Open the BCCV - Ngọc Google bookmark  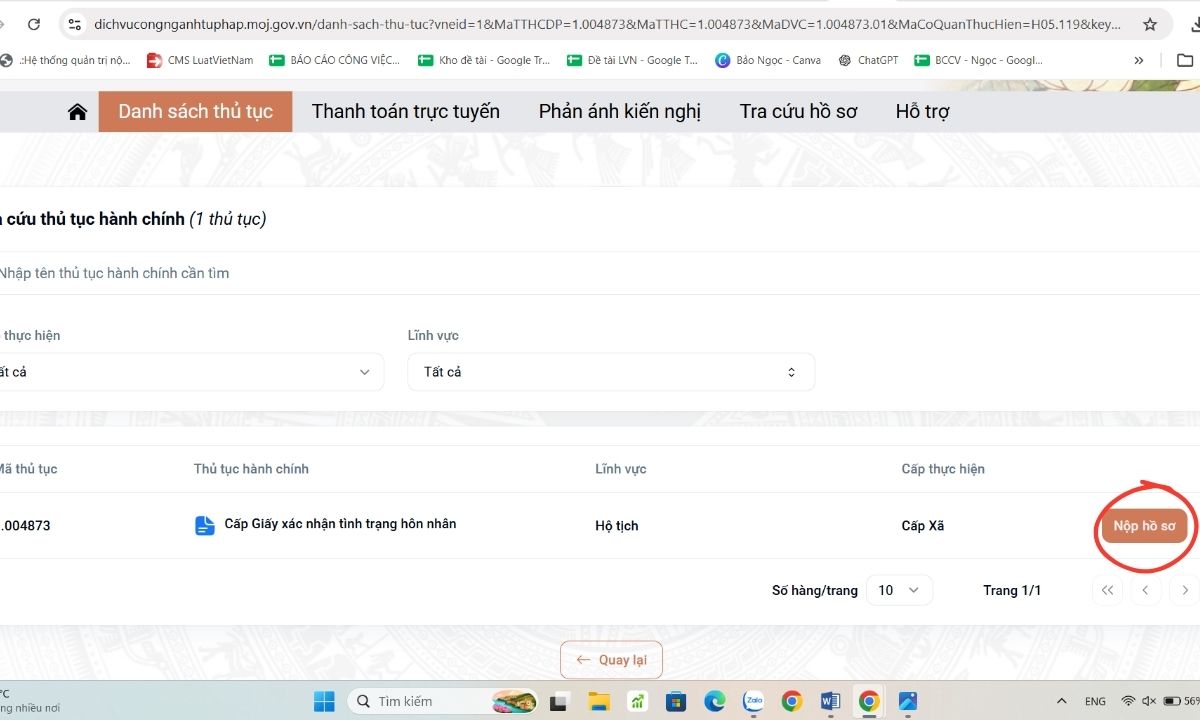(x=979, y=60)
